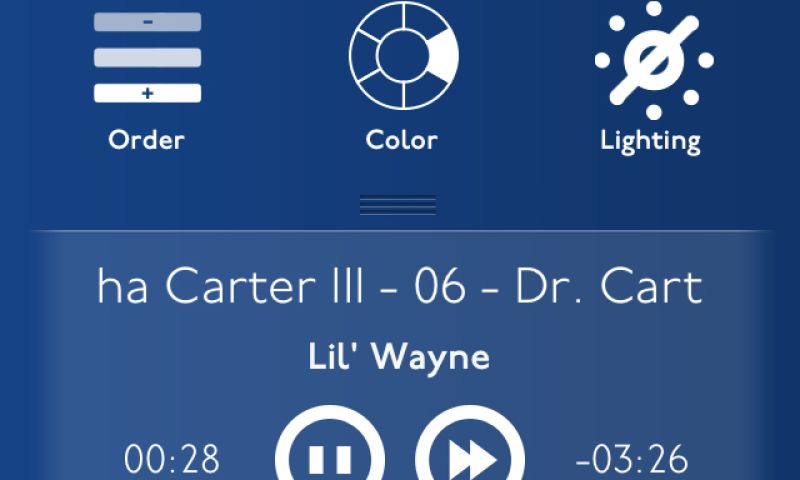Open the Color wheel icon
This screenshot has height=480, width=800.
click(404, 55)
